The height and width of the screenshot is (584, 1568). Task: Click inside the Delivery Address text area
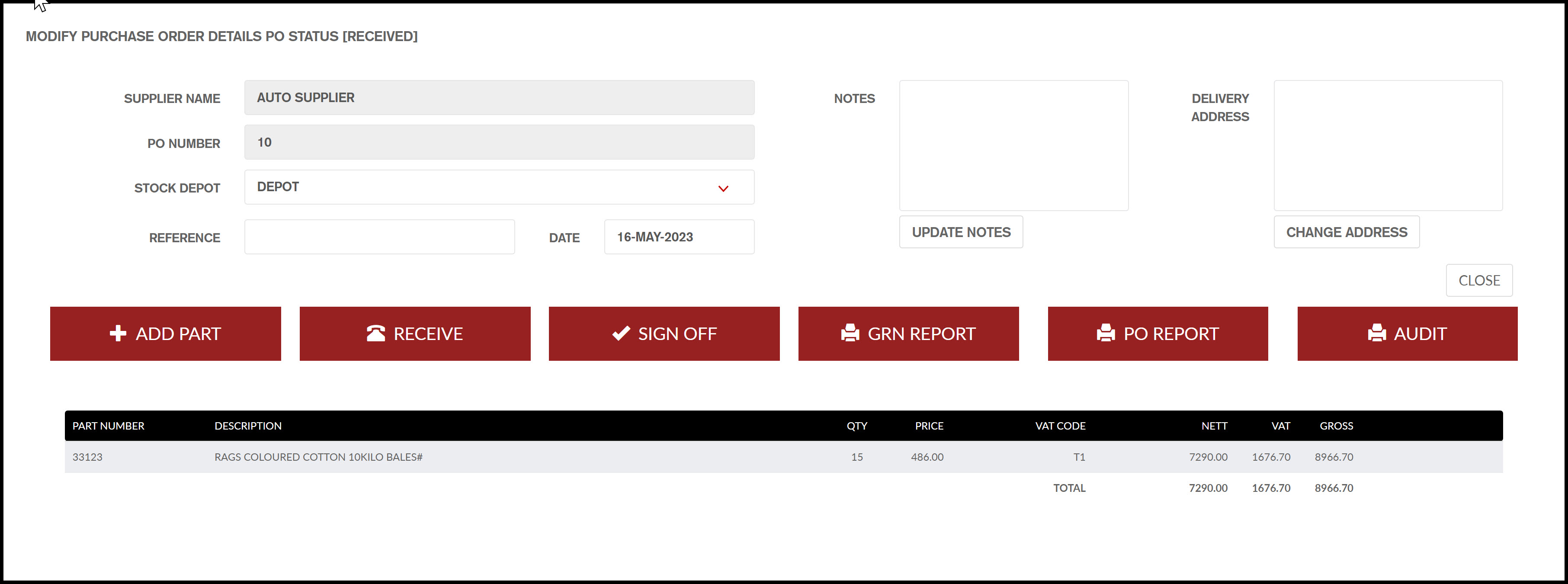(1388, 145)
